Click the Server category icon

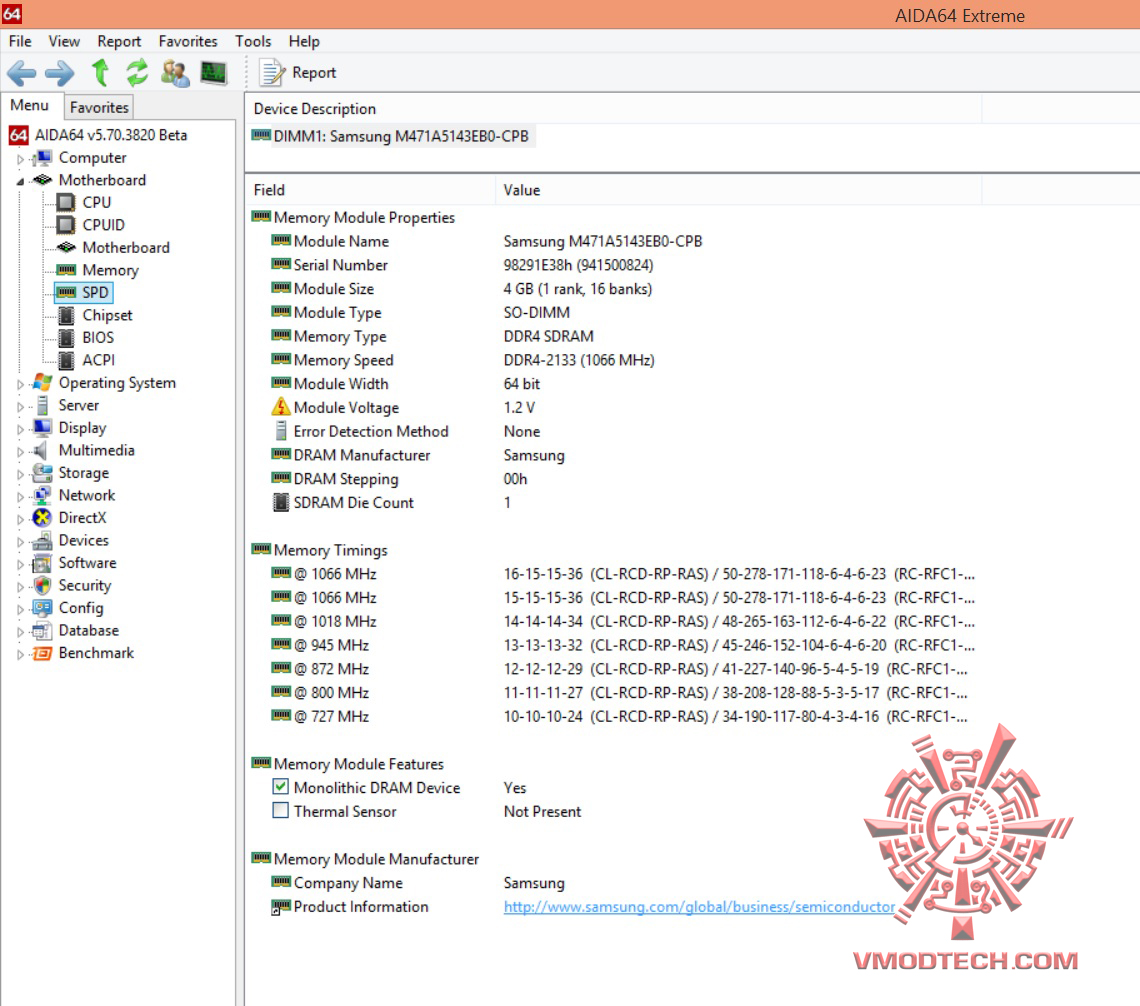[42, 405]
